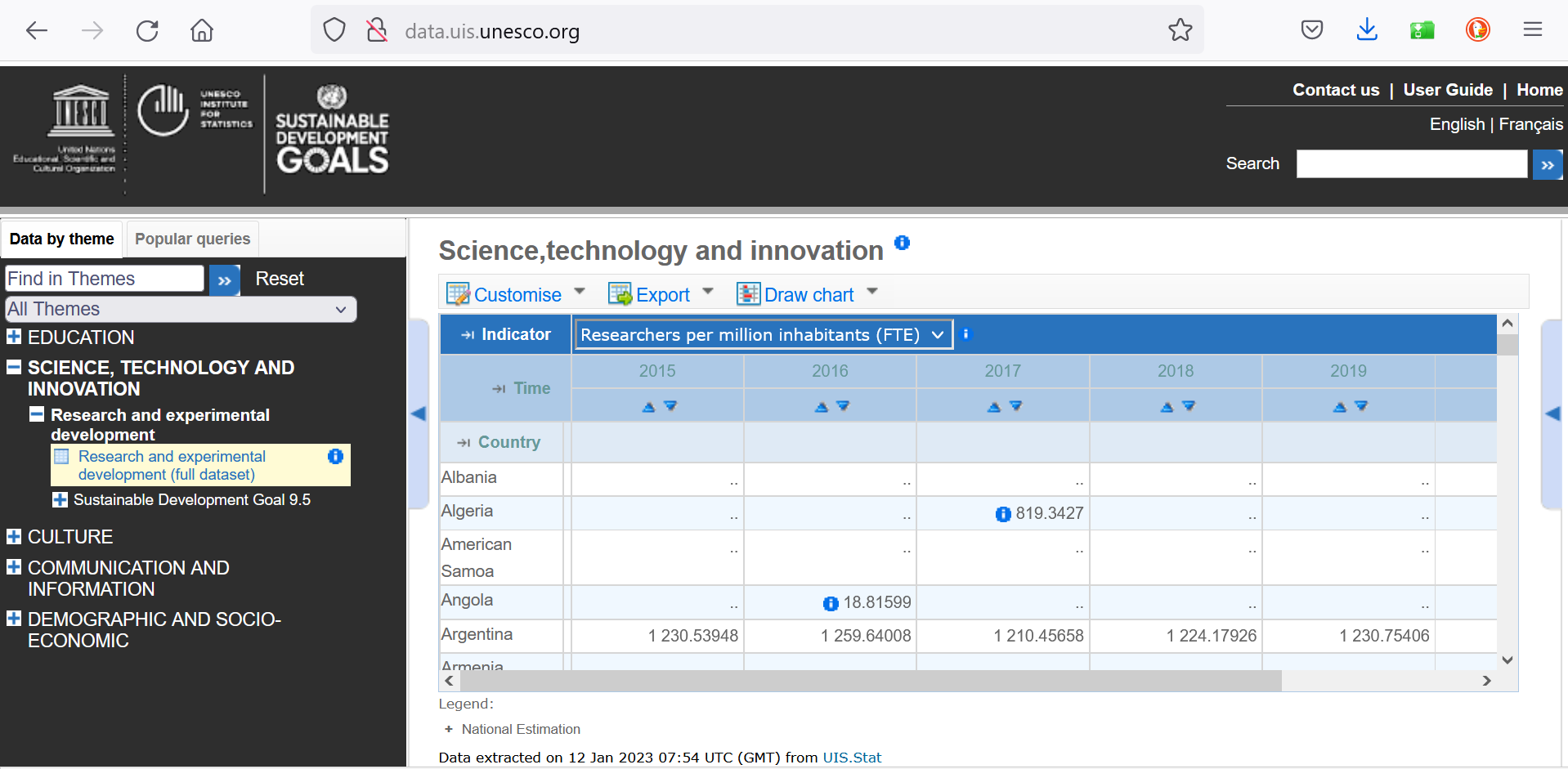Click the Firefox downloads arrow icon
The width and height of the screenshot is (1568, 769).
pyautogui.click(x=1366, y=30)
